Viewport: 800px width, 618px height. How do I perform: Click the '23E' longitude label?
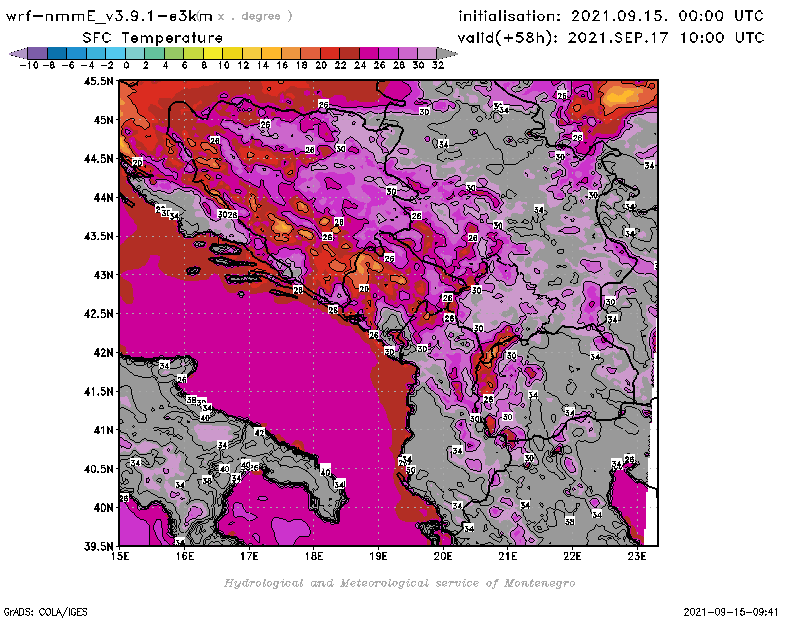coord(637,556)
